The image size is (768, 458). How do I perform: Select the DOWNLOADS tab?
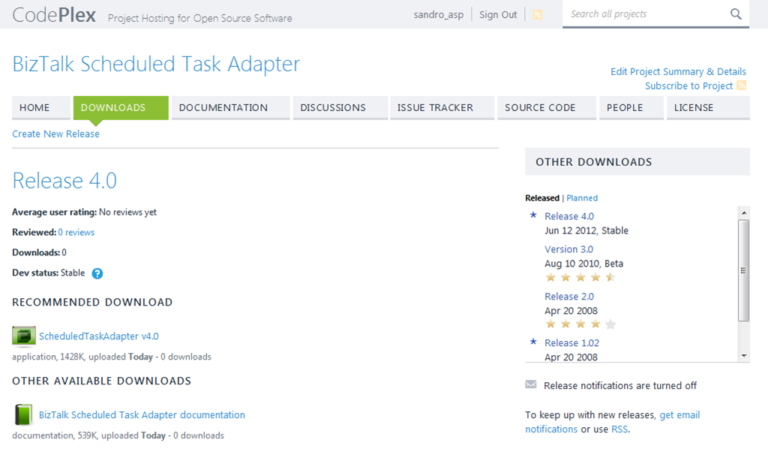tap(121, 108)
